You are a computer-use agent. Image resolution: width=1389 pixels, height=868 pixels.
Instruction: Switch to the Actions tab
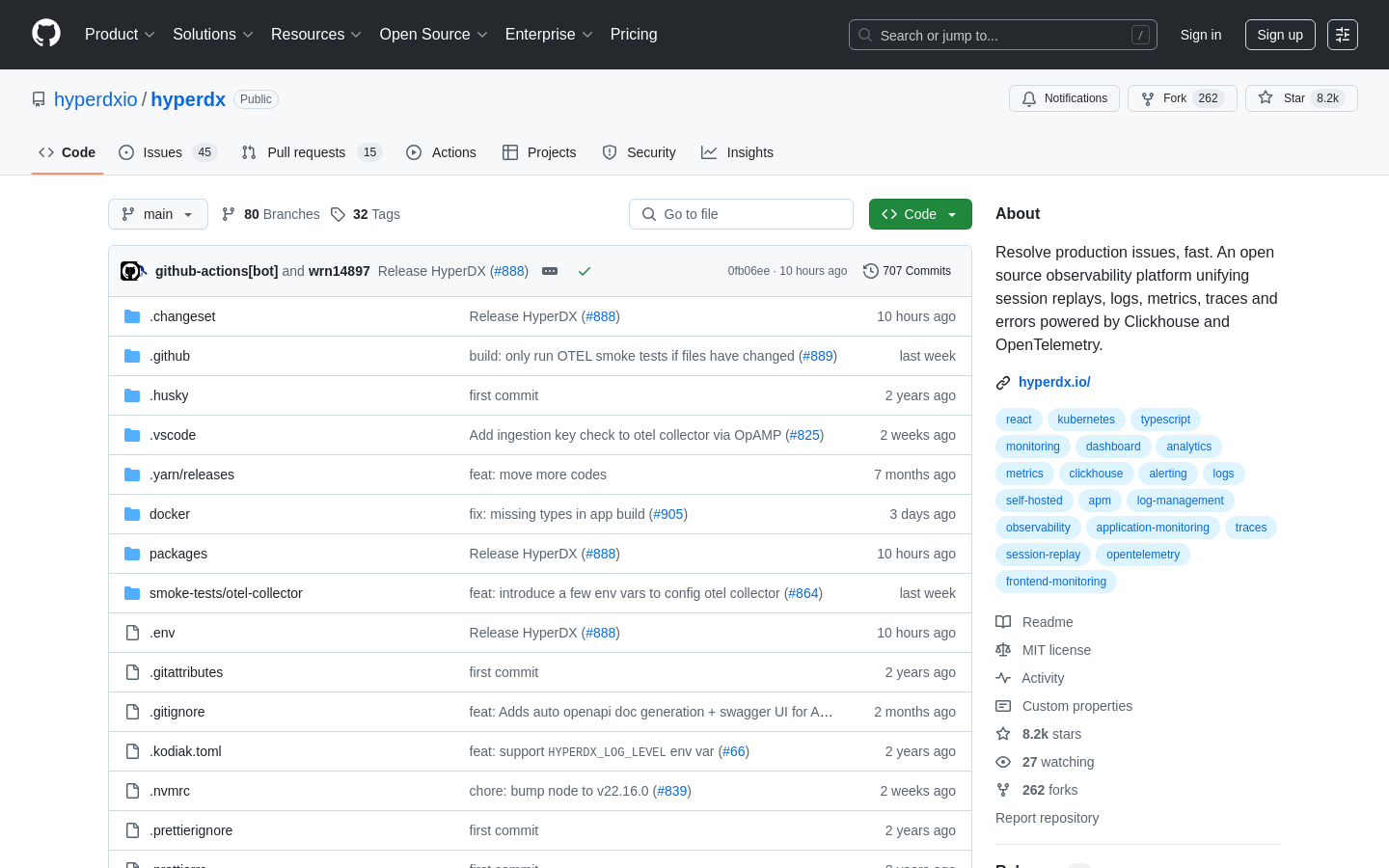coord(441,152)
